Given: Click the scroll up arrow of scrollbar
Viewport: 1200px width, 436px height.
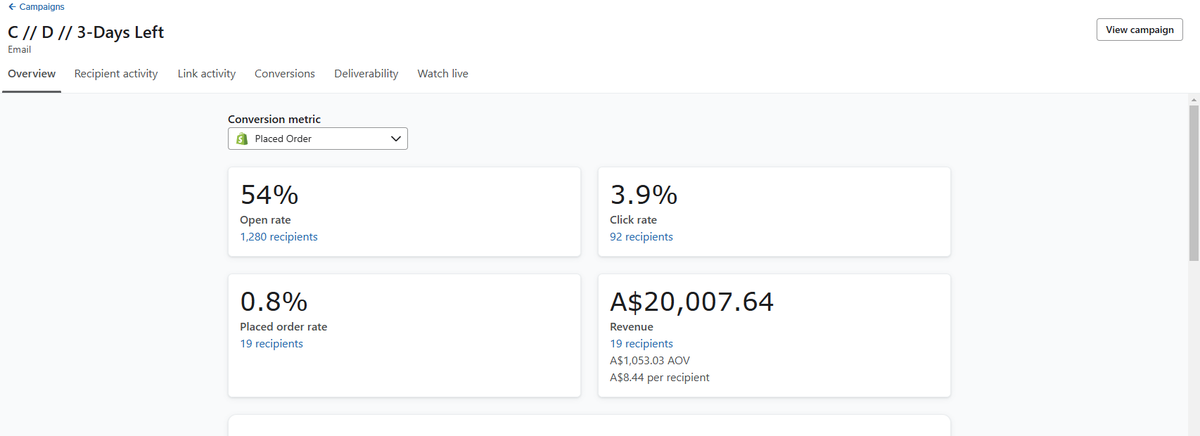Looking at the screenshot, I should pos(1193,100).
